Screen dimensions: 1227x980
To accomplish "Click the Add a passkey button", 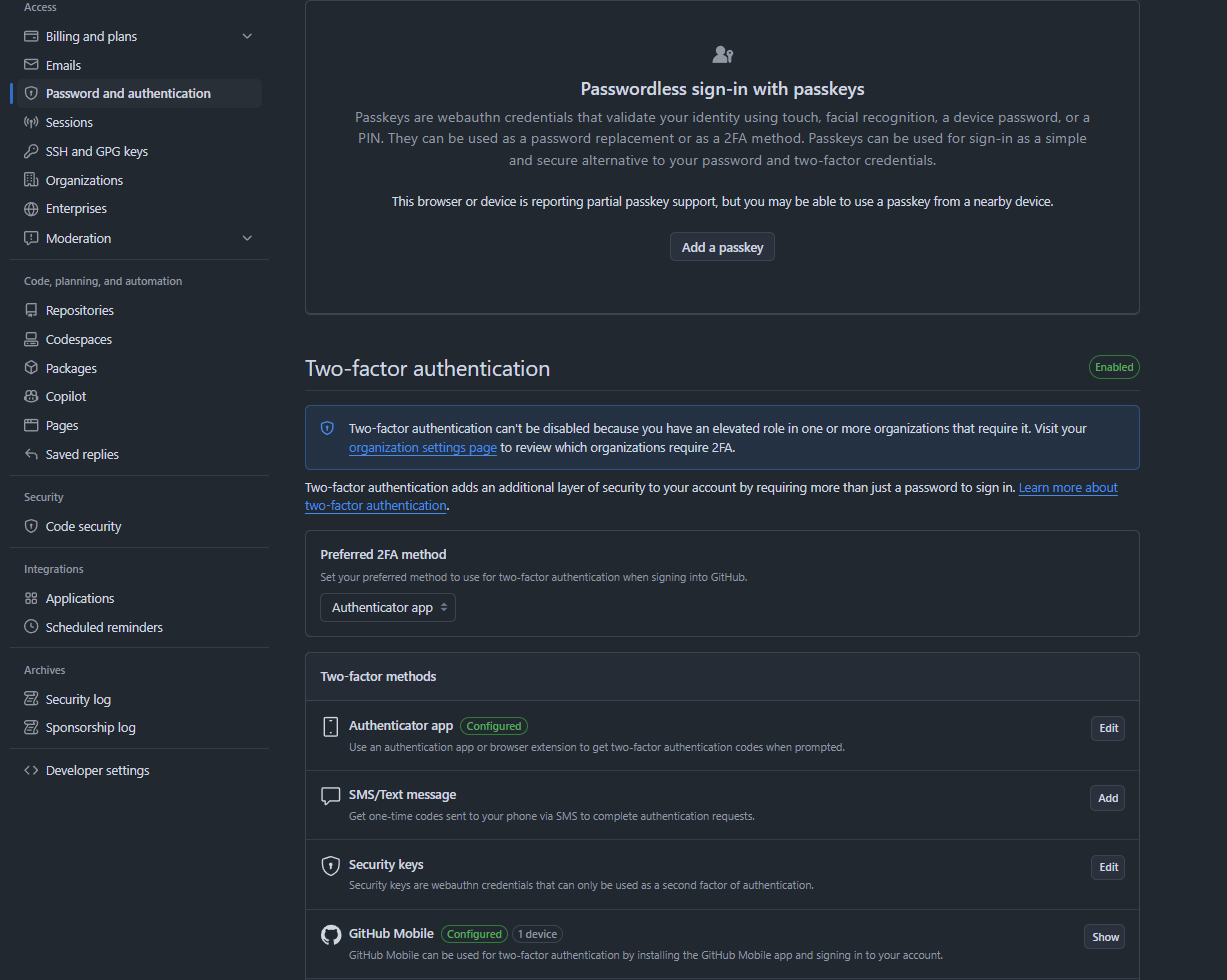I will click(x=722, y=247).
